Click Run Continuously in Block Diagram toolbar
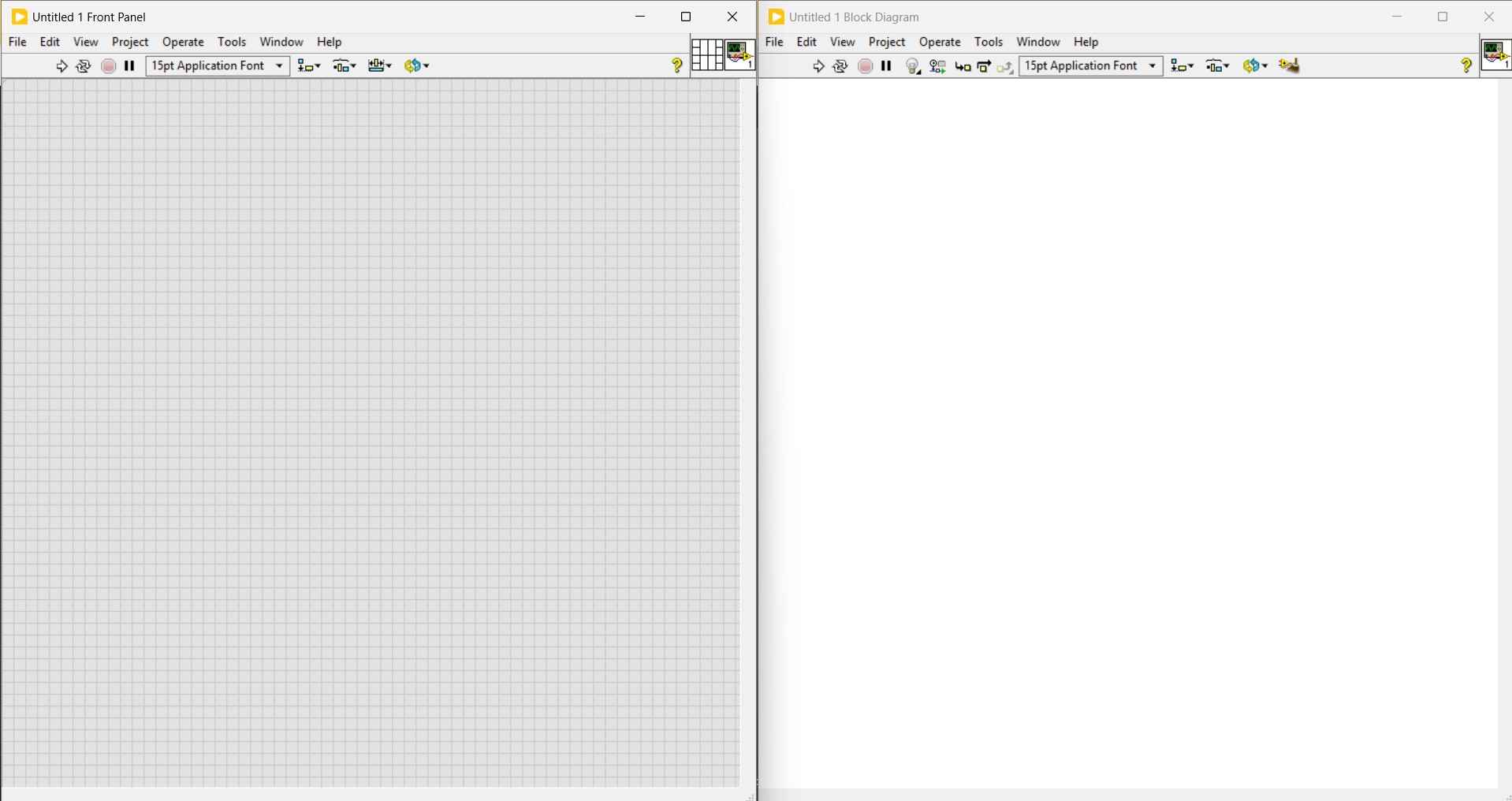The height and width of the screenshot is (801, 1512). pos(840,66)
